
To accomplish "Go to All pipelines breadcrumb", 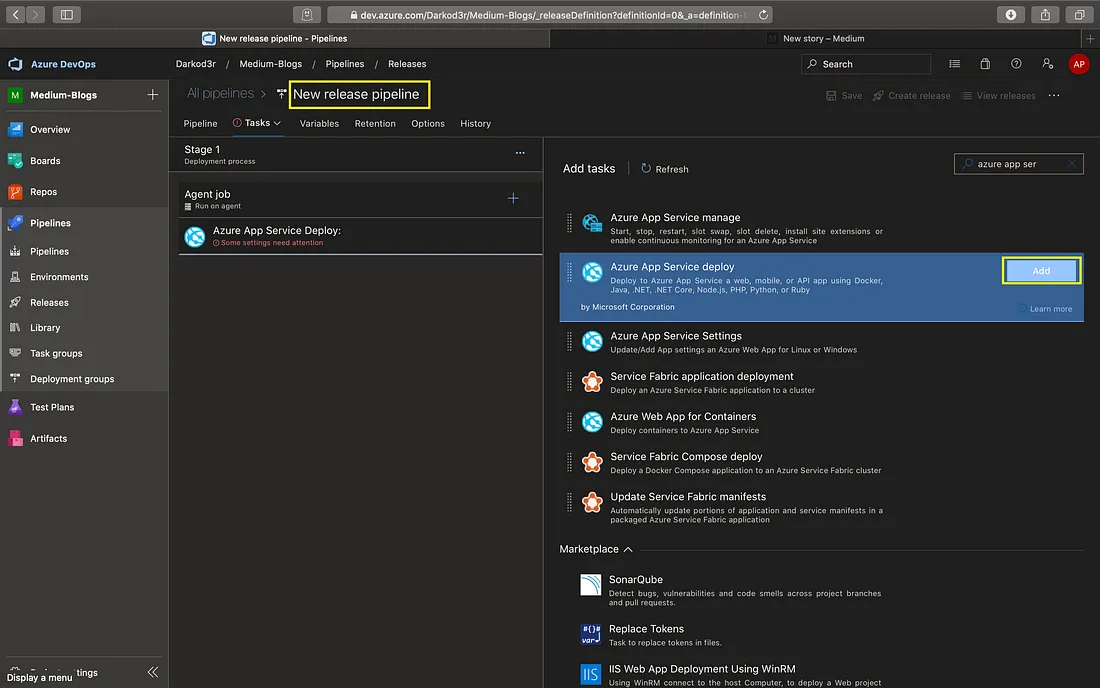I will pos(220,93).
